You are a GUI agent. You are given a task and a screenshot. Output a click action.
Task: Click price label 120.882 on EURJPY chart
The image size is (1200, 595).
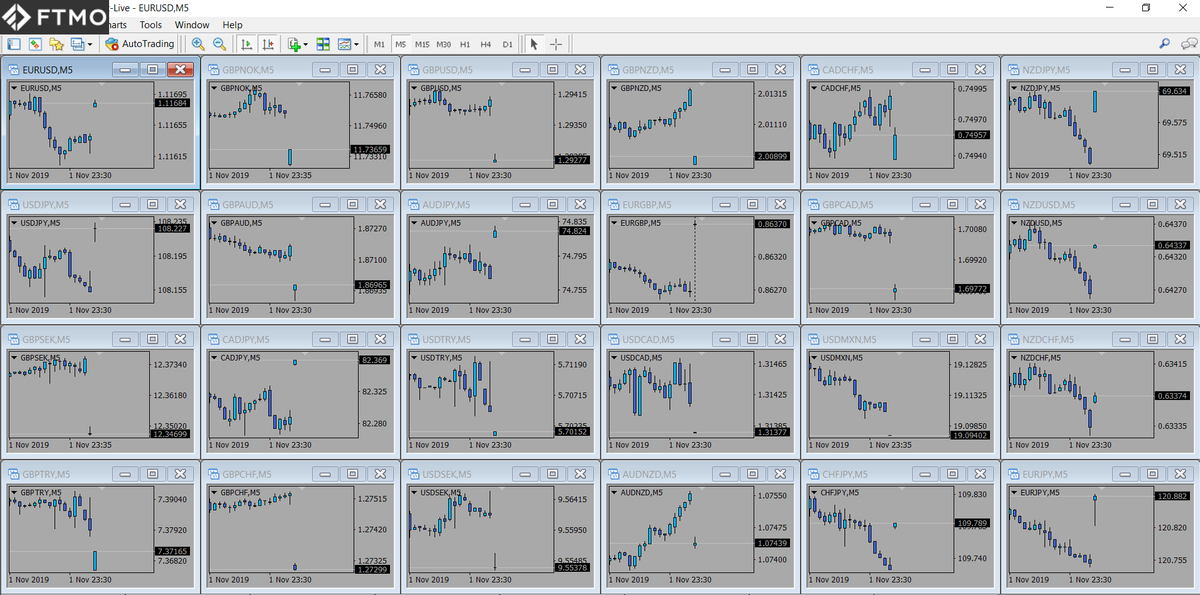pyautogui.click(x=1173, y=496)
